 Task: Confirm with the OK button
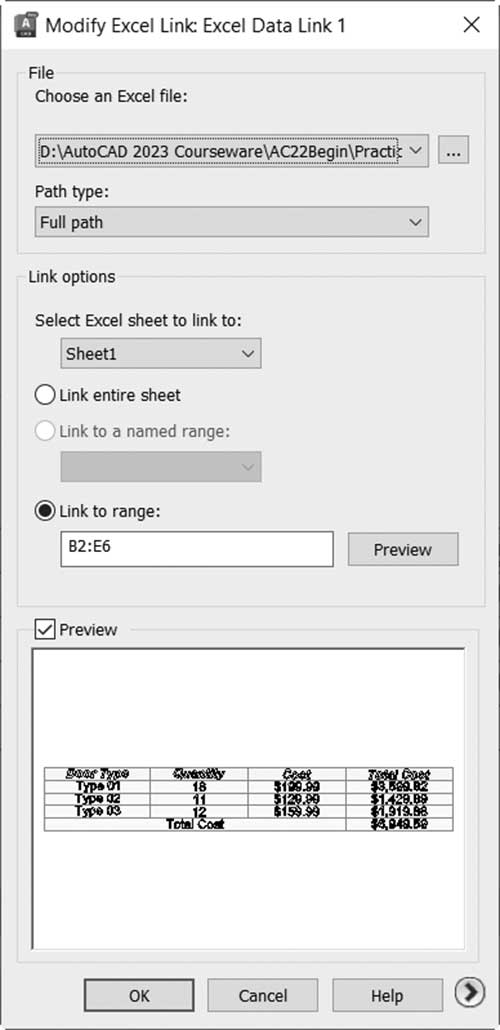tap(139, 995)
